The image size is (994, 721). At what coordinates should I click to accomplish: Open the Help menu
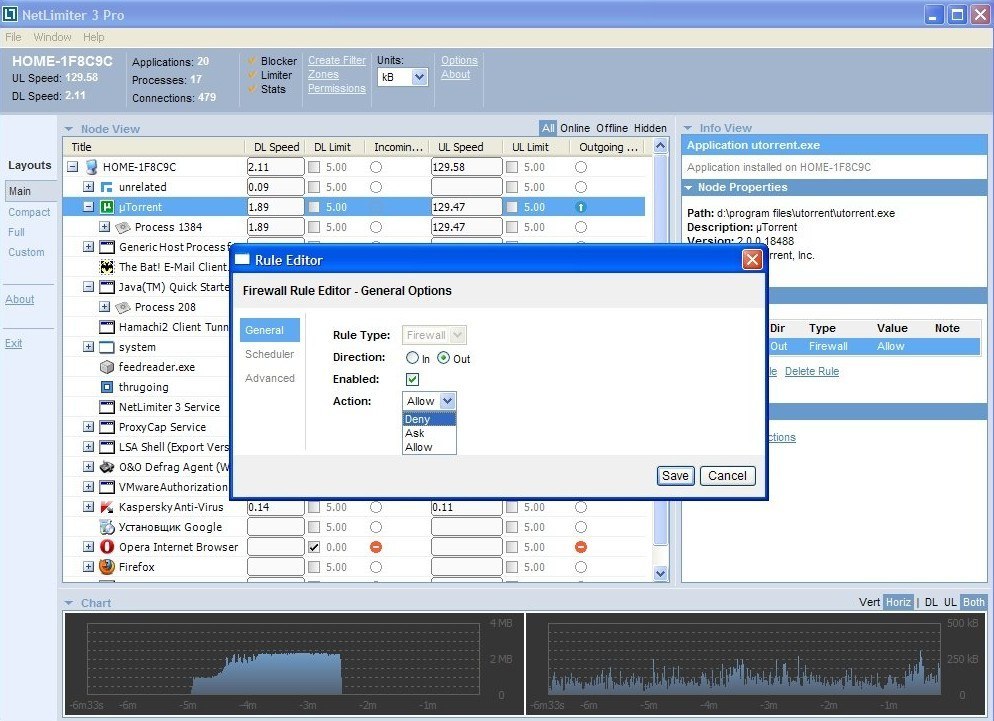click(94, 37)
